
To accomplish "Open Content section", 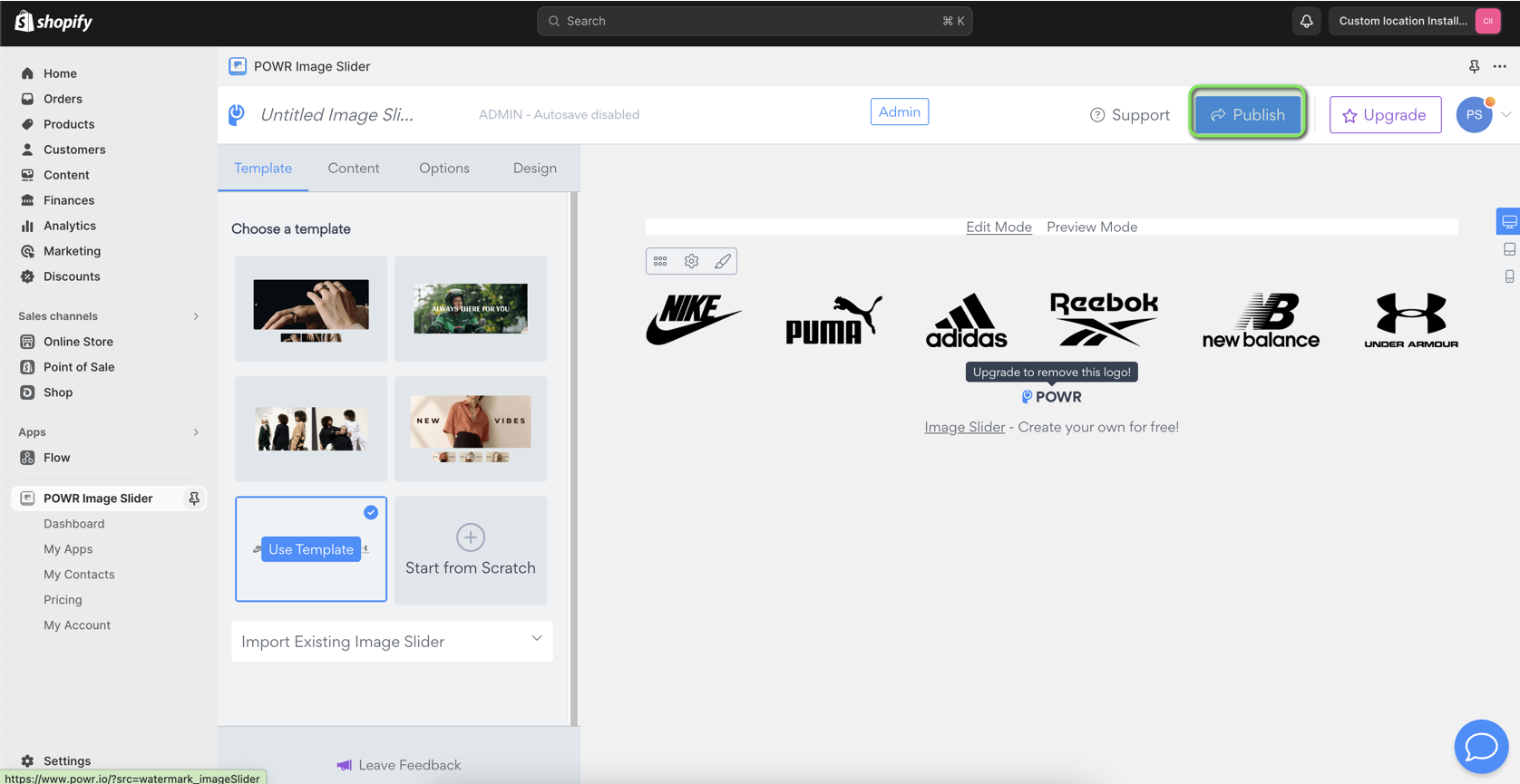I will click(66, 175).
